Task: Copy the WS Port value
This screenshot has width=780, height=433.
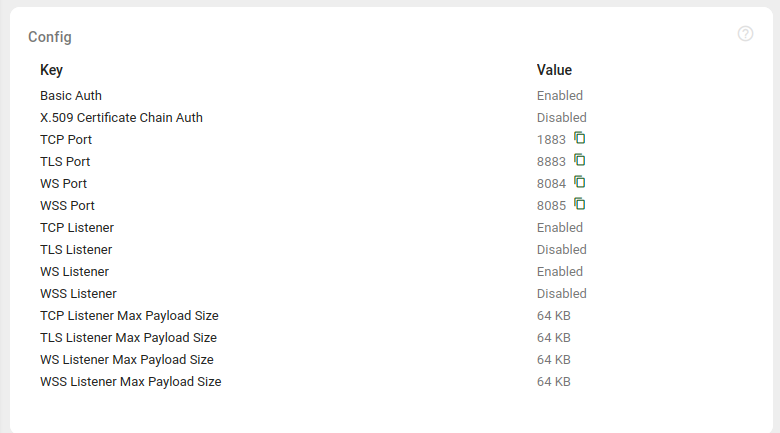Action: [x=580, y=182]
